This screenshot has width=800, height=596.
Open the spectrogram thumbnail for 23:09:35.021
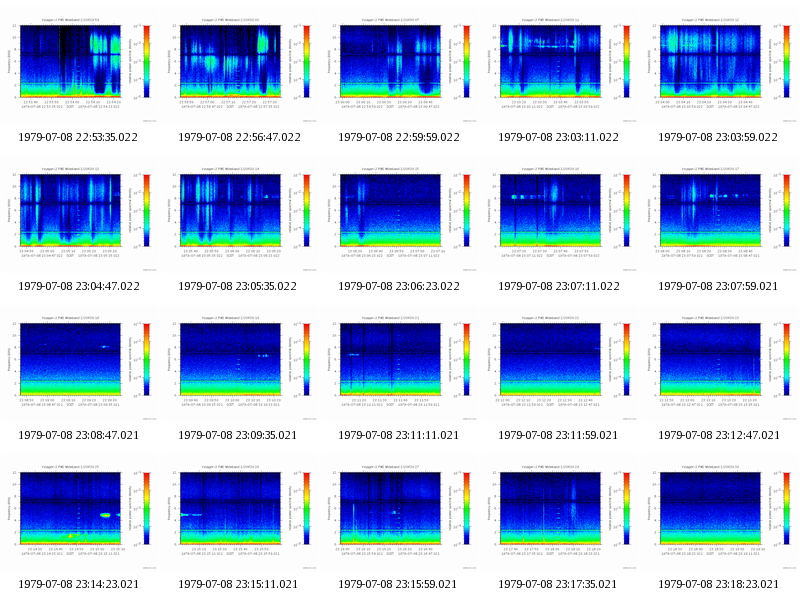click(239, 364)
